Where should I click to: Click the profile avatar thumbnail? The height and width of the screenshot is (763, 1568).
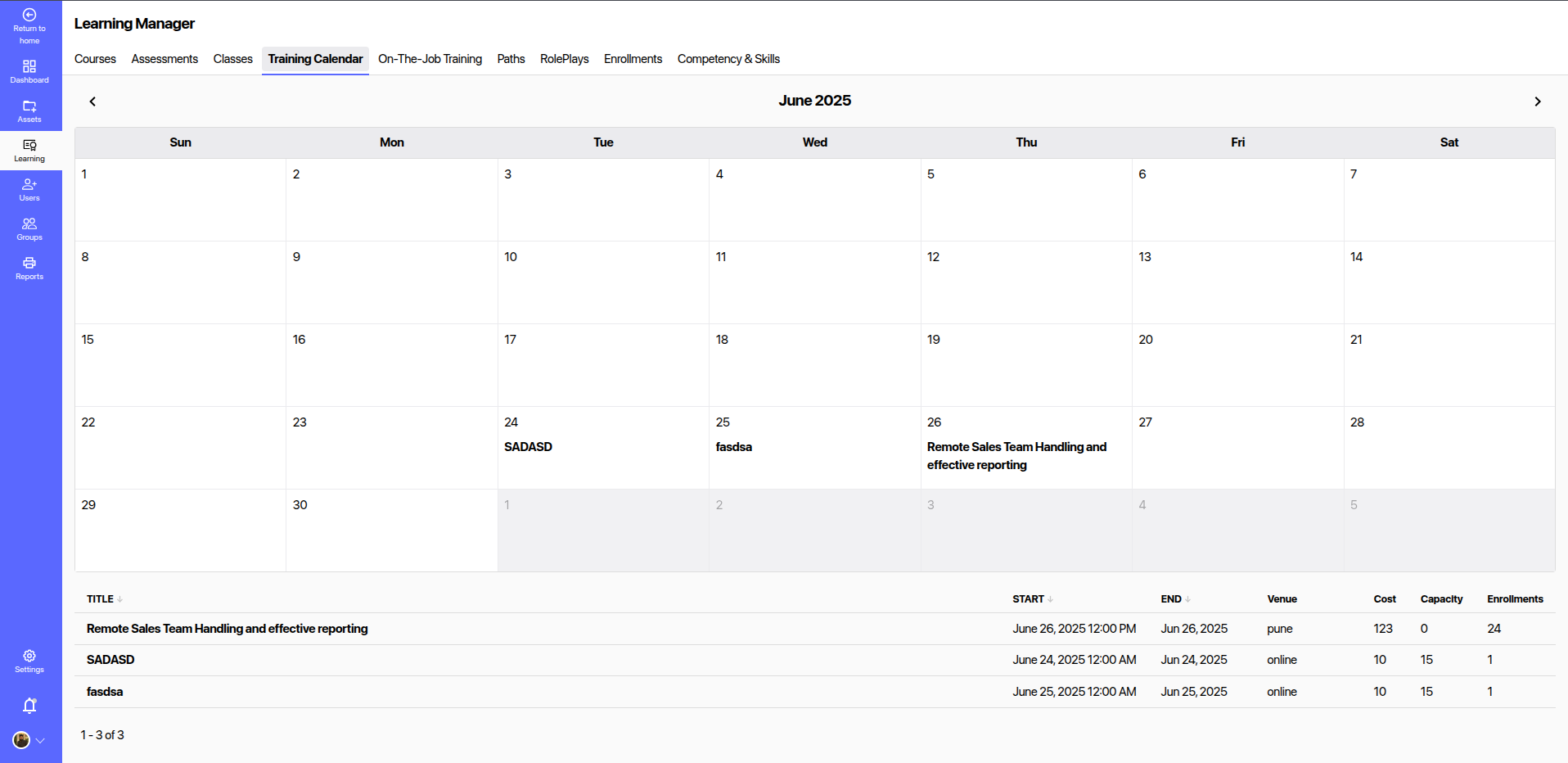click(x=22, y=740)
